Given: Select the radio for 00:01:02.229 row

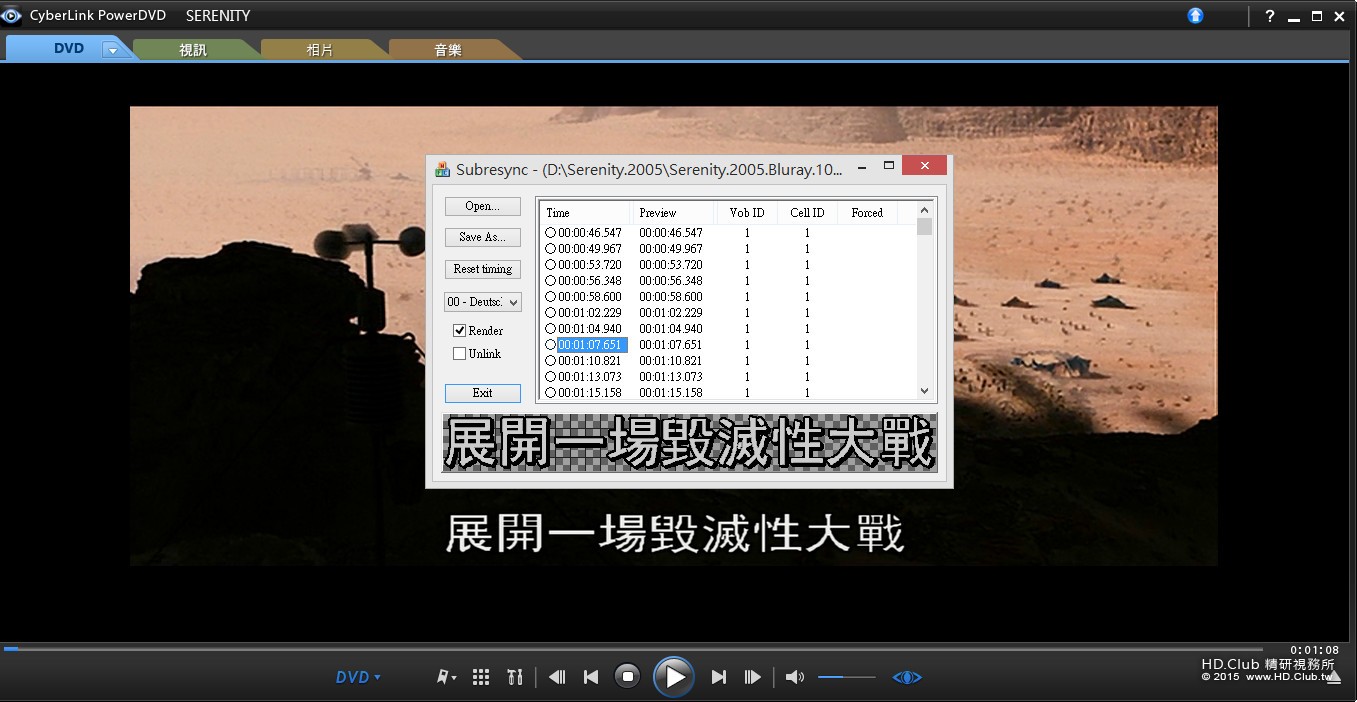Looking at the screenshot, I should [x=550, y=313].
